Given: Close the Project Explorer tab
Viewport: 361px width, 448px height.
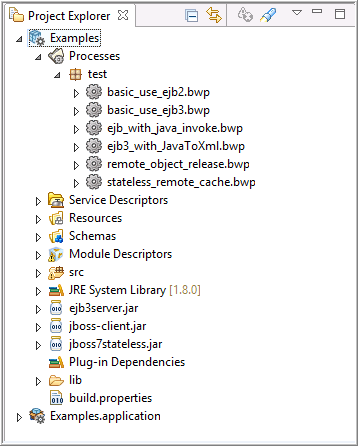Looking at the screenshot, I should [123, 15].
